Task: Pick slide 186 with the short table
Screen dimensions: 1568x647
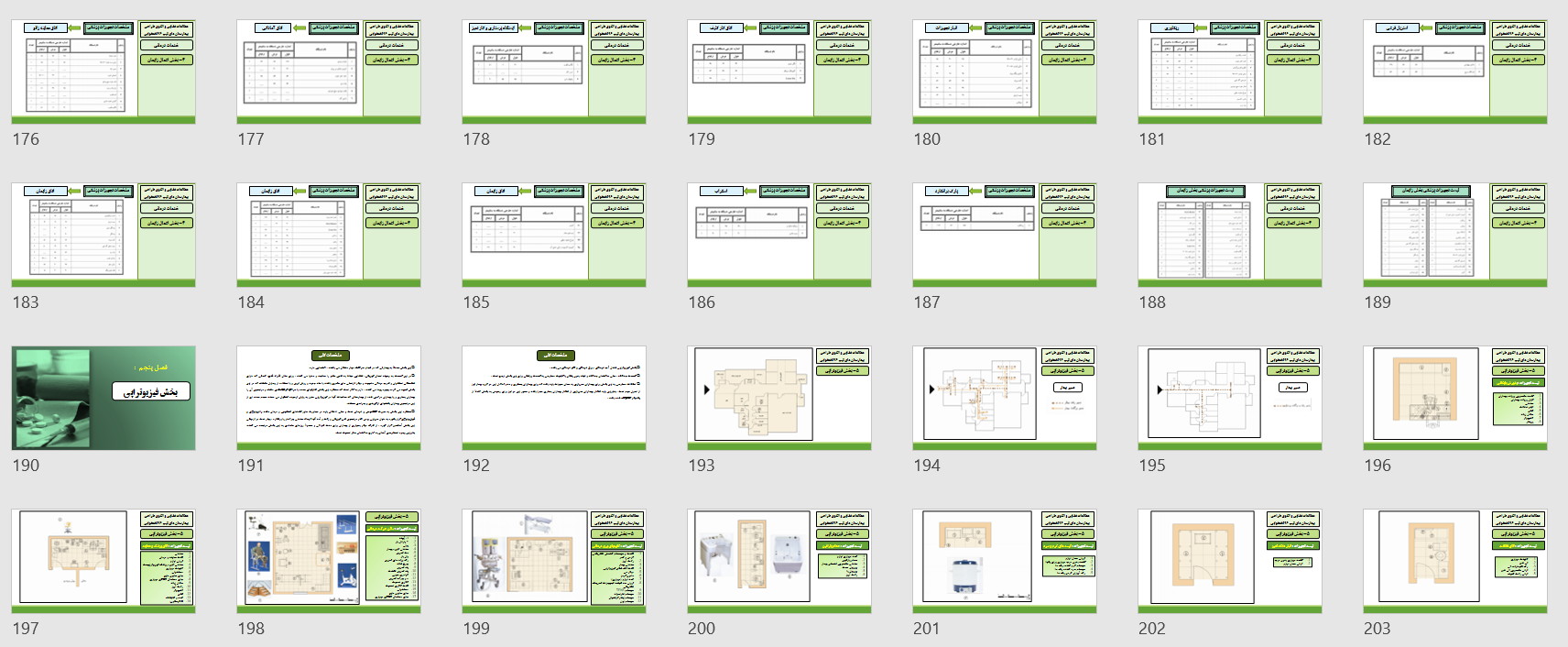Action: (779, 235)
